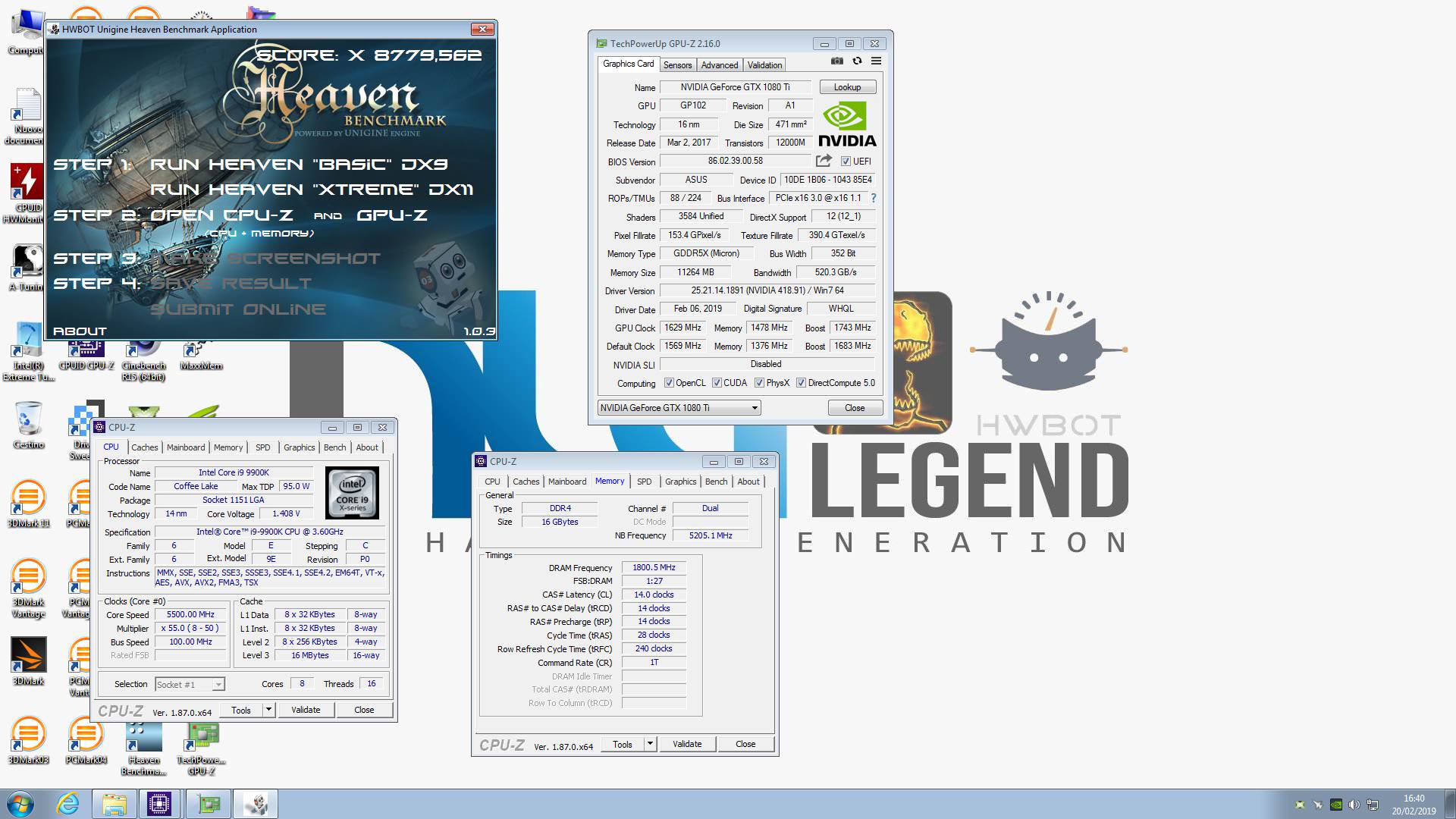Click the Close button in GPU-Z

pyautogui.click(x=855, y=408)
